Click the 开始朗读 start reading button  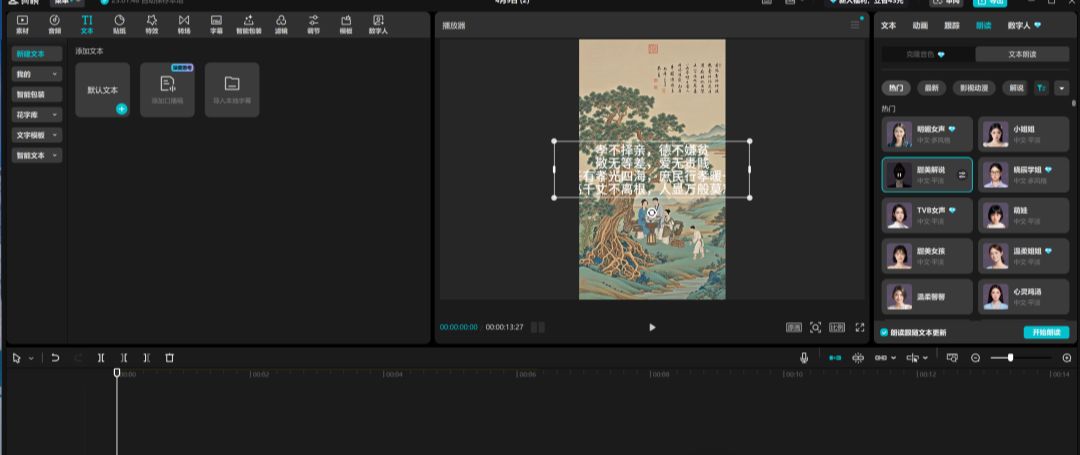pos(1046,332)
